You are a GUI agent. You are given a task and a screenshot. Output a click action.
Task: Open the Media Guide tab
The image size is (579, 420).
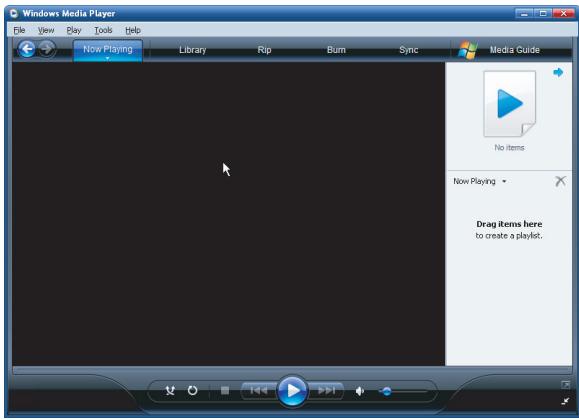click(514, 50)
